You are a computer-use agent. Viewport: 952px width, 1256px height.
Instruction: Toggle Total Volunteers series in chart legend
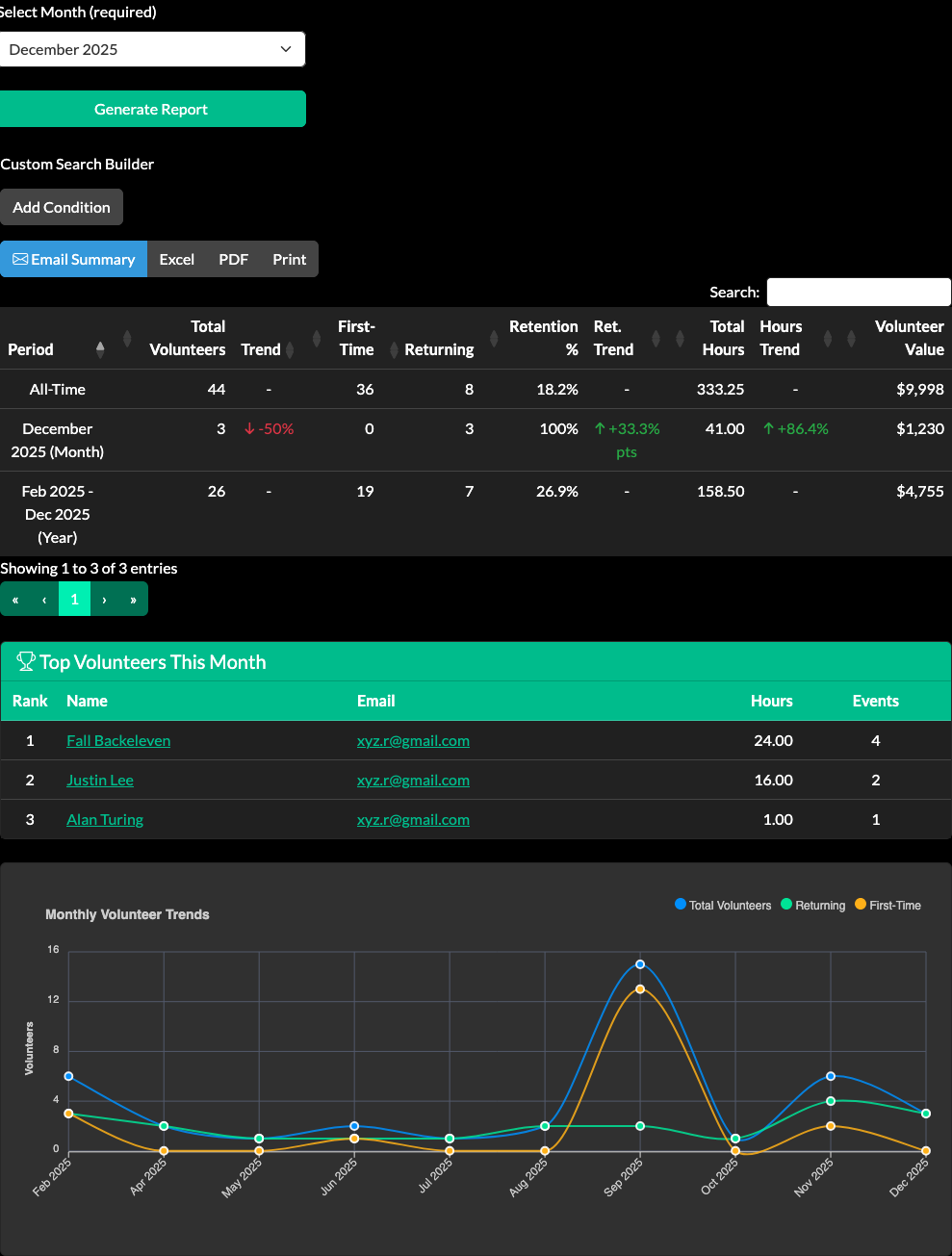[723, 906]
